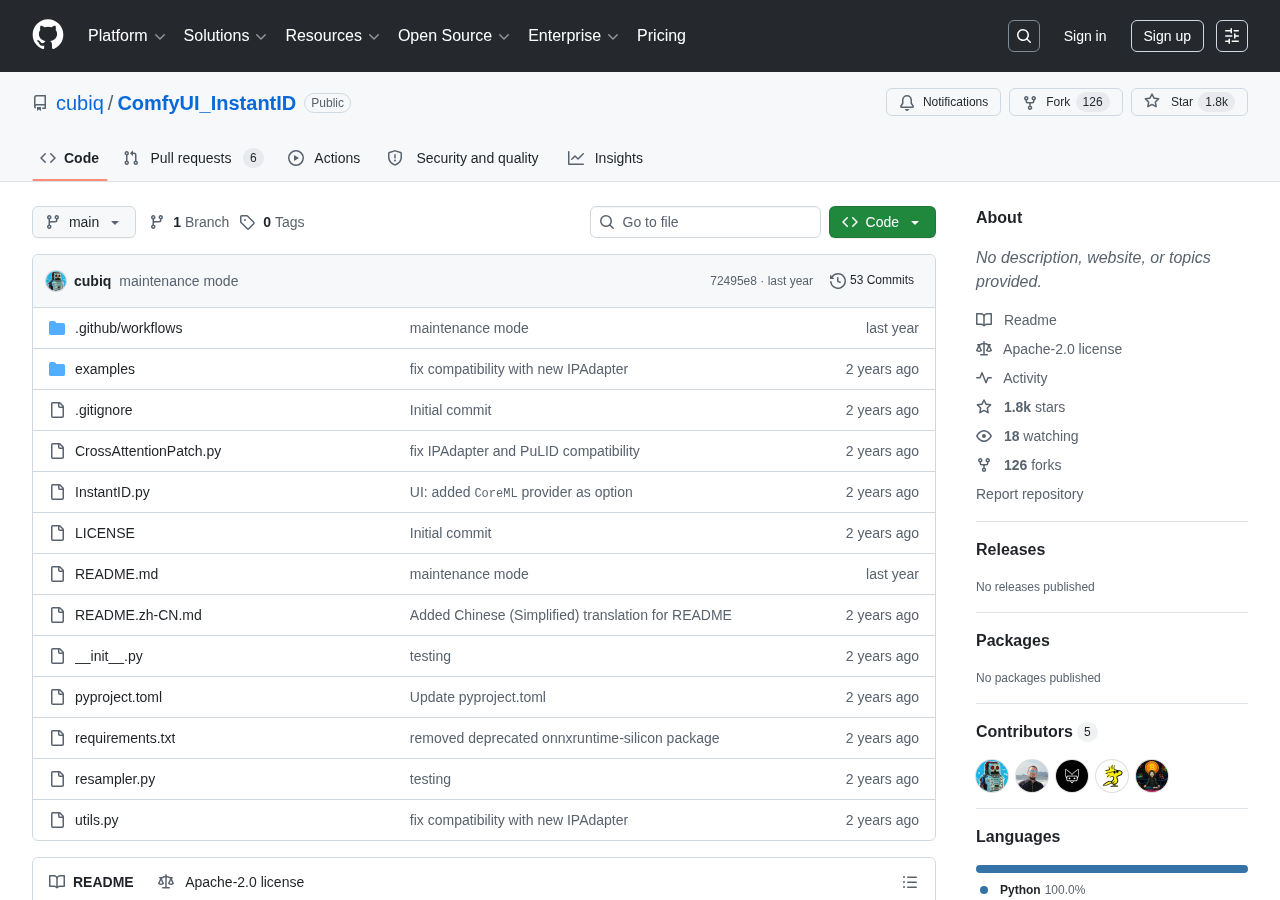Viewport: 1280px width, 900px height.
Task: Open the main branch selector dropdown
Action: tap(84, 222)
